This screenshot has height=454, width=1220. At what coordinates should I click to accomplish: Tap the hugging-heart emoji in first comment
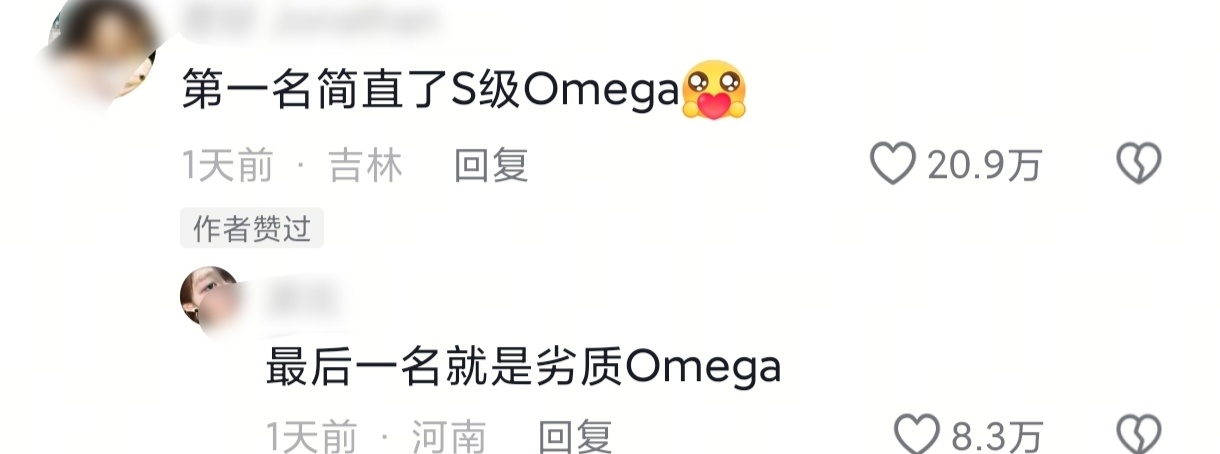click(x=714, y=90)
